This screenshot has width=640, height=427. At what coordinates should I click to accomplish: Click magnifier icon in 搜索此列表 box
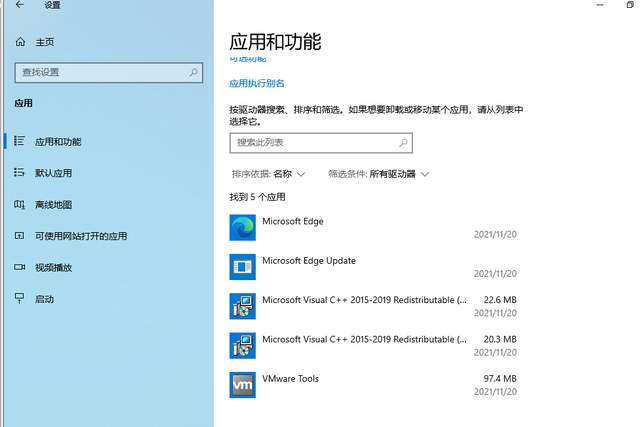[x=403, y=142]
